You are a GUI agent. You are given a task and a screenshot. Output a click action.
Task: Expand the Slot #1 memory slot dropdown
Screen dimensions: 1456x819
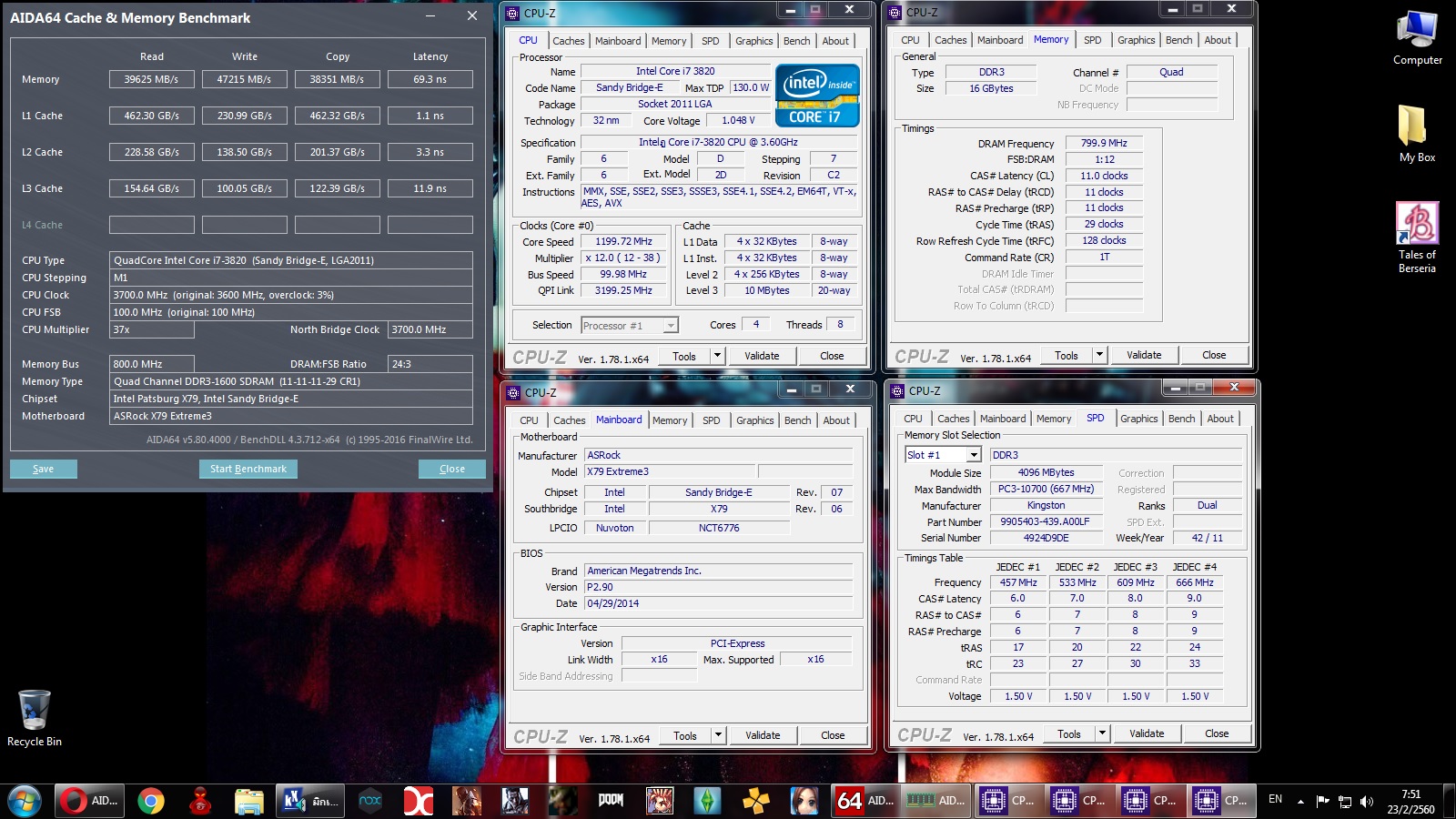[974, 455]
